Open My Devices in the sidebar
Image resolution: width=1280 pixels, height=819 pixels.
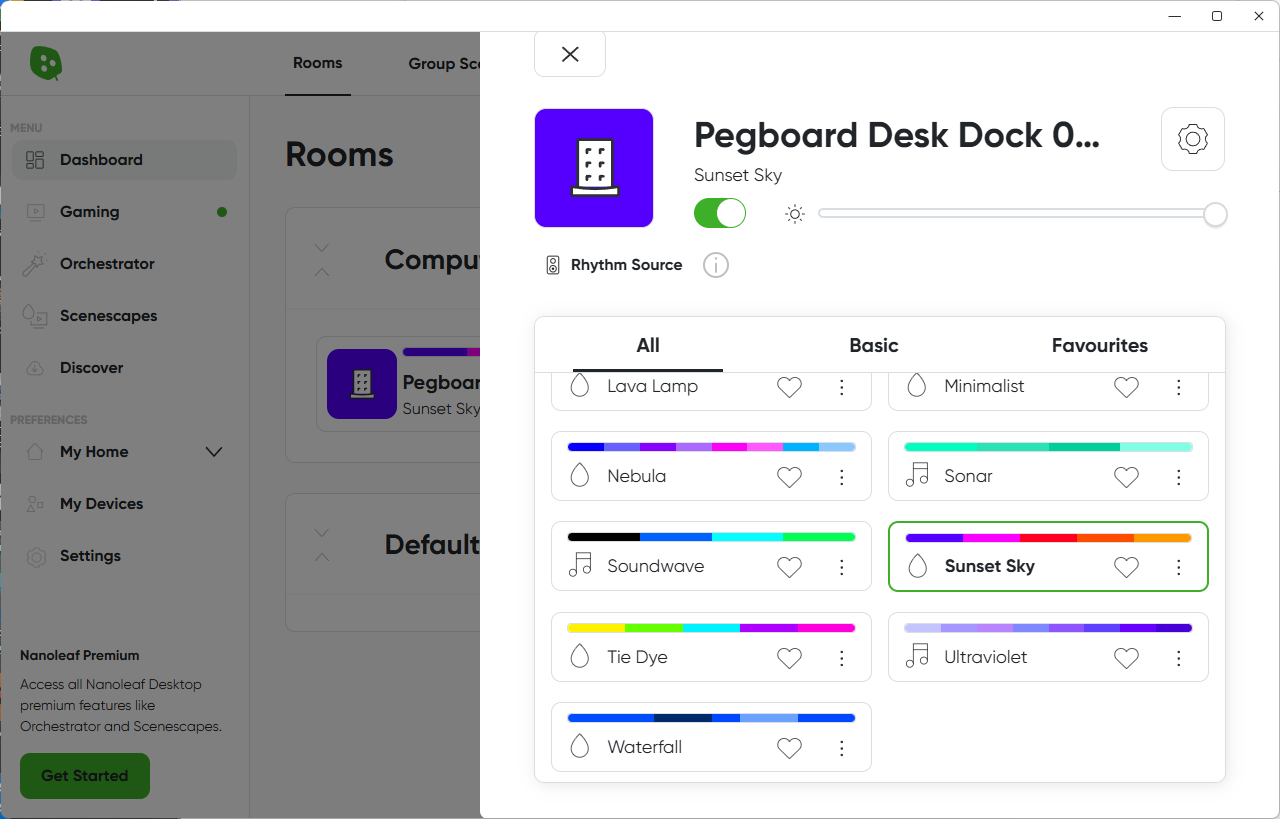click(x=101, y=504)
